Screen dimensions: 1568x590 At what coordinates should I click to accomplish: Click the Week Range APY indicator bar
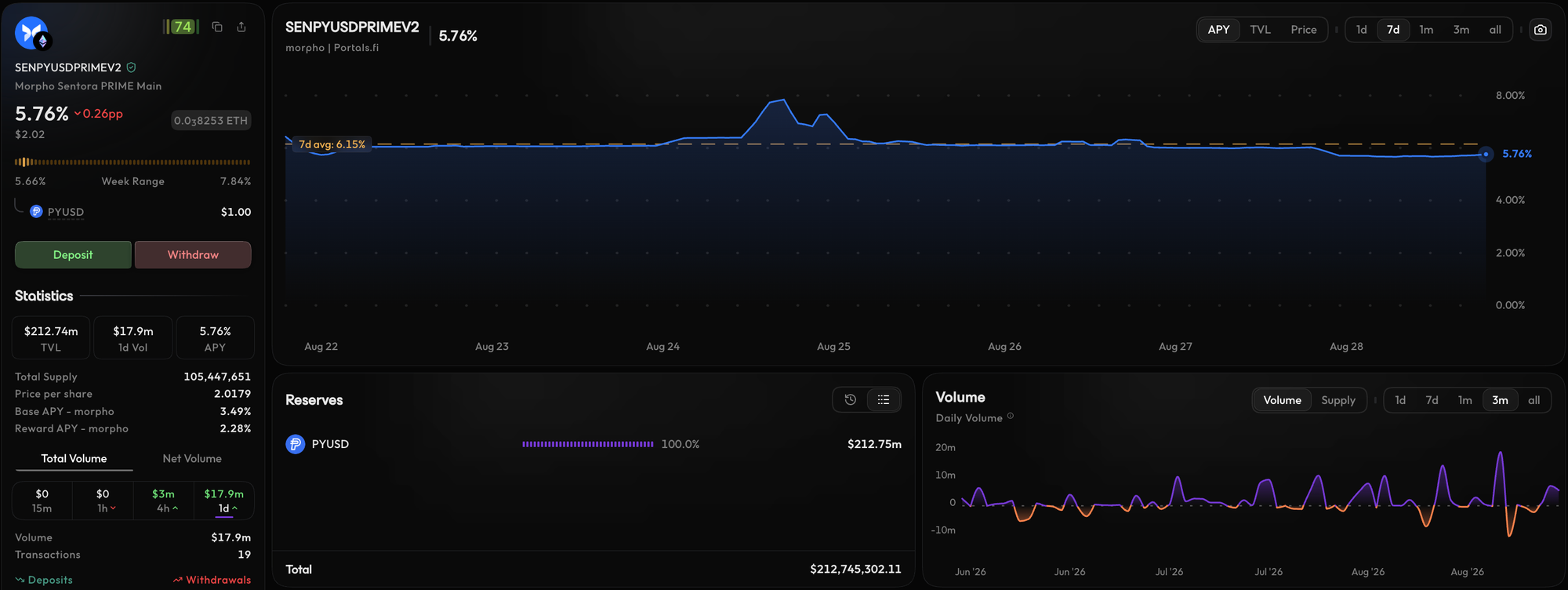tap(132, 162)
